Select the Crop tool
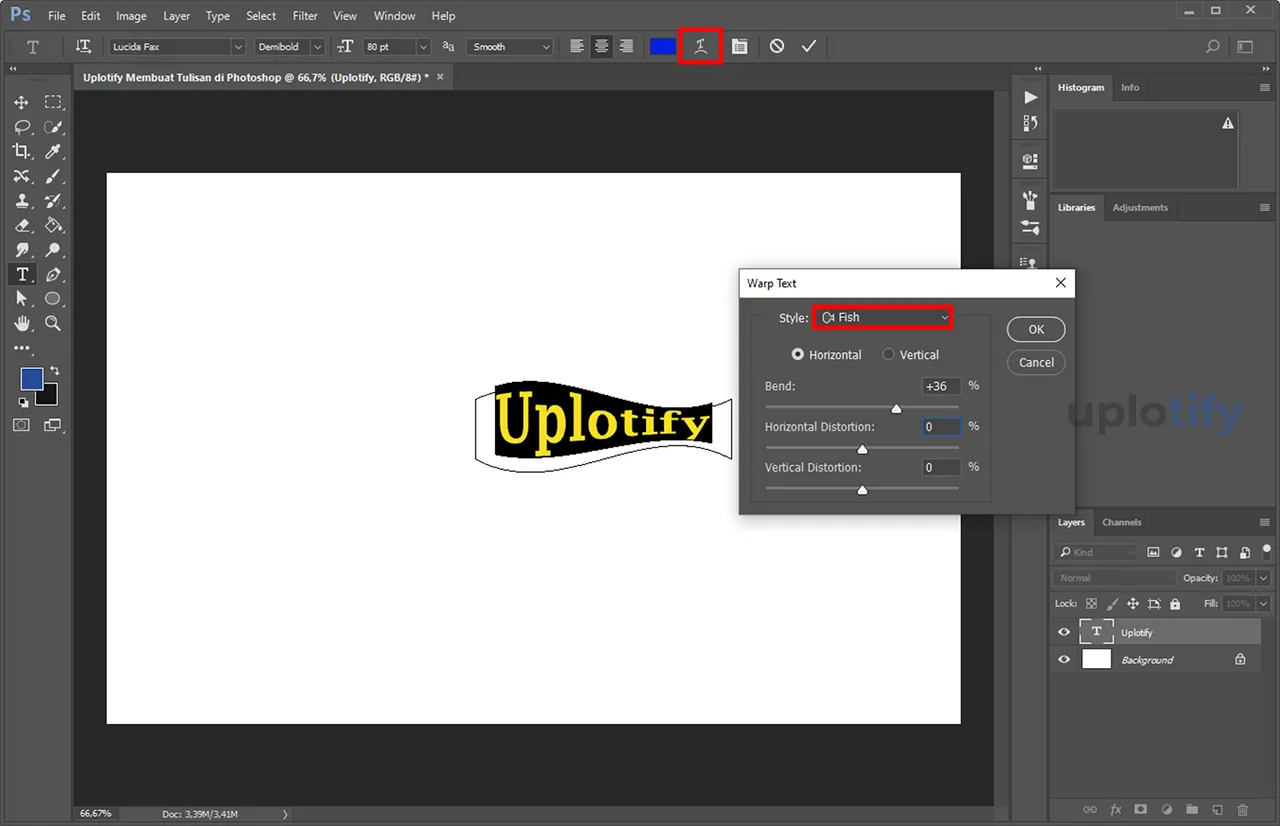1280x826 pixels. click(x=22, y=151)
